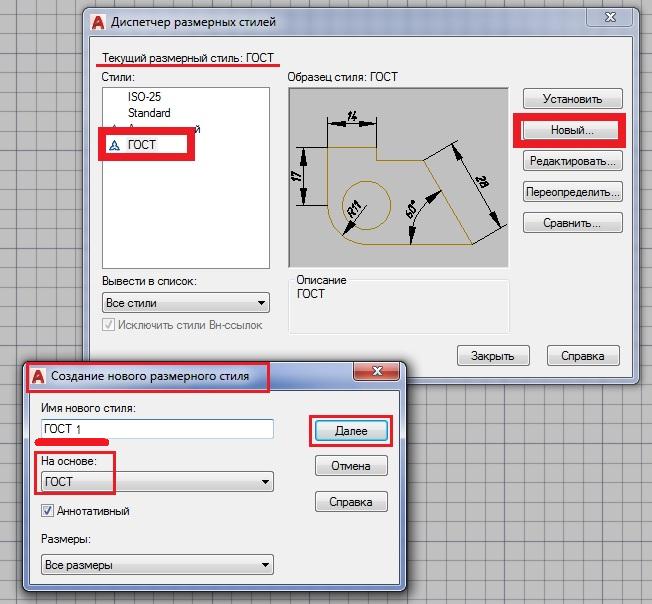Open style editing with Редактировать...

click(572, 161)
